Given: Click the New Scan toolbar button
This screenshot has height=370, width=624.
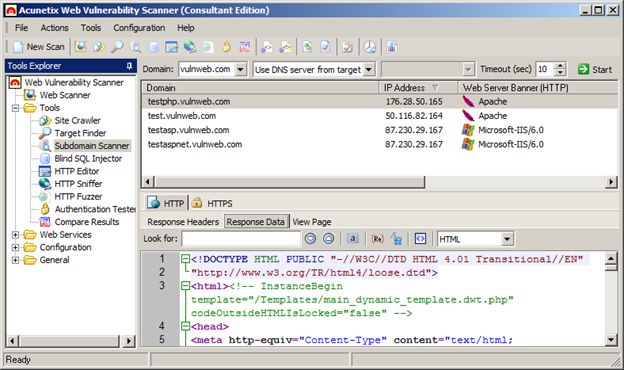Looking at the screenshot, I should click(x=39, y=47).
